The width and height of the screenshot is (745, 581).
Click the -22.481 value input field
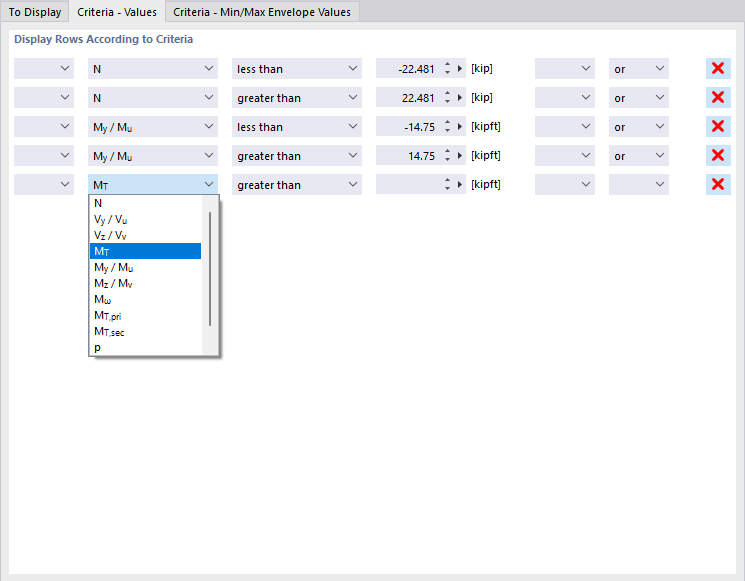pos(409,68)
